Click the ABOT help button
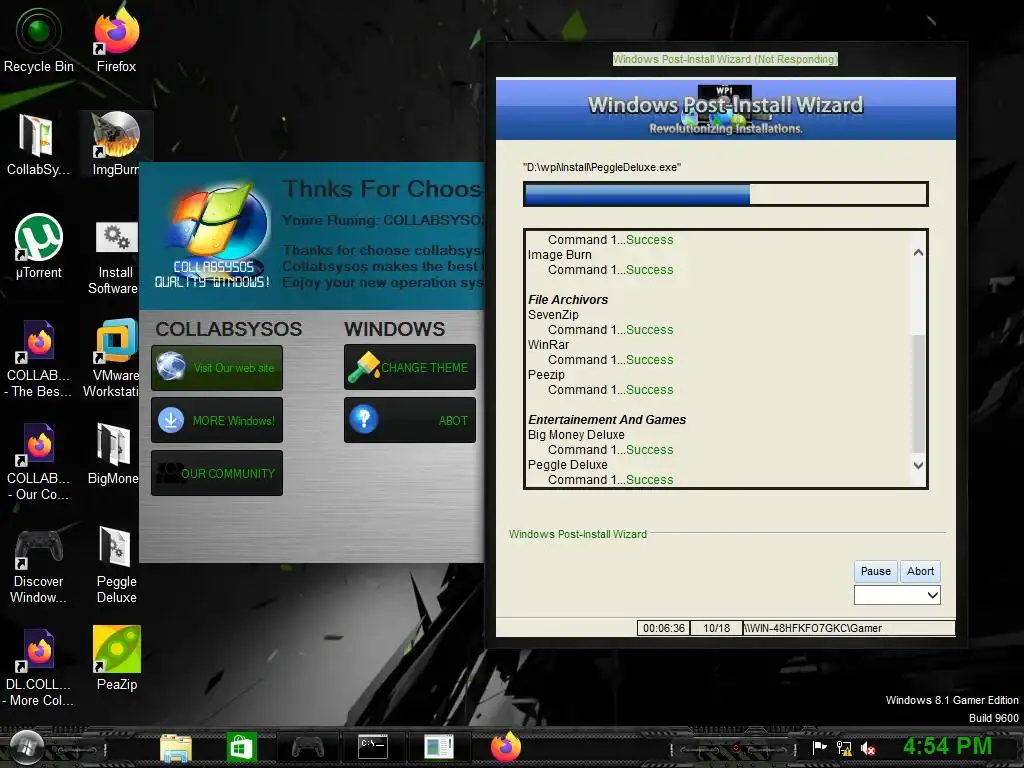Screen dimensions: 1024x768 click(x=410, y=421)
